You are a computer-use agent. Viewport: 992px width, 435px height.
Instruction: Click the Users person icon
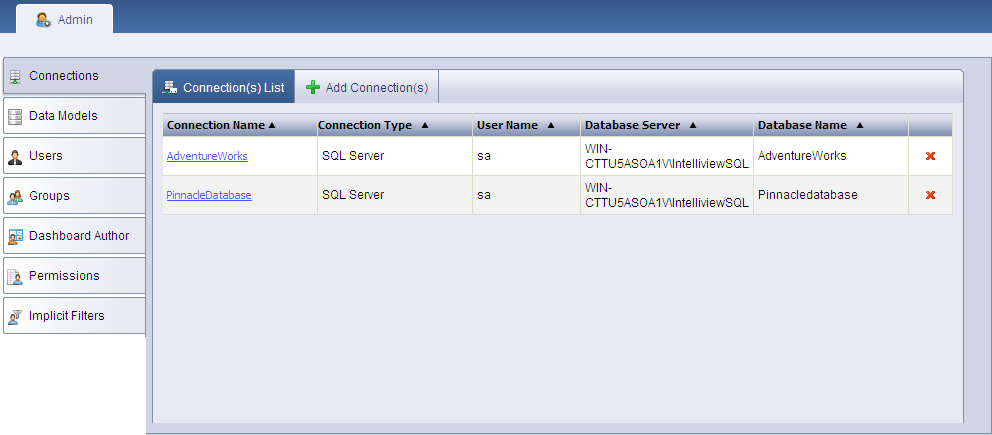[15, 156]
